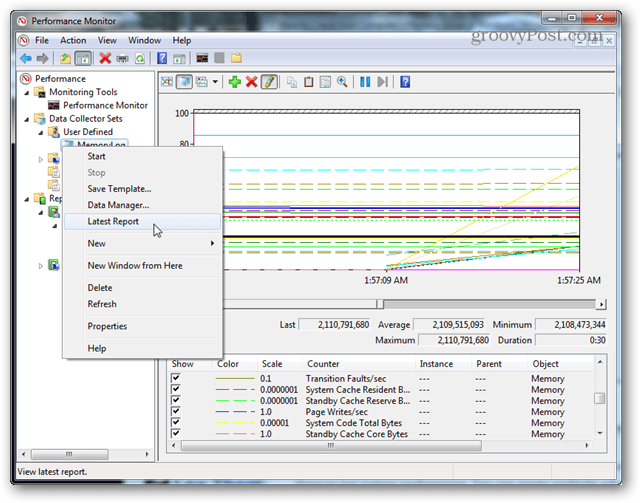The image size is (640, 503).
Task: Collapse the Monitoring Tools node arrow
Action: [27, 93]
